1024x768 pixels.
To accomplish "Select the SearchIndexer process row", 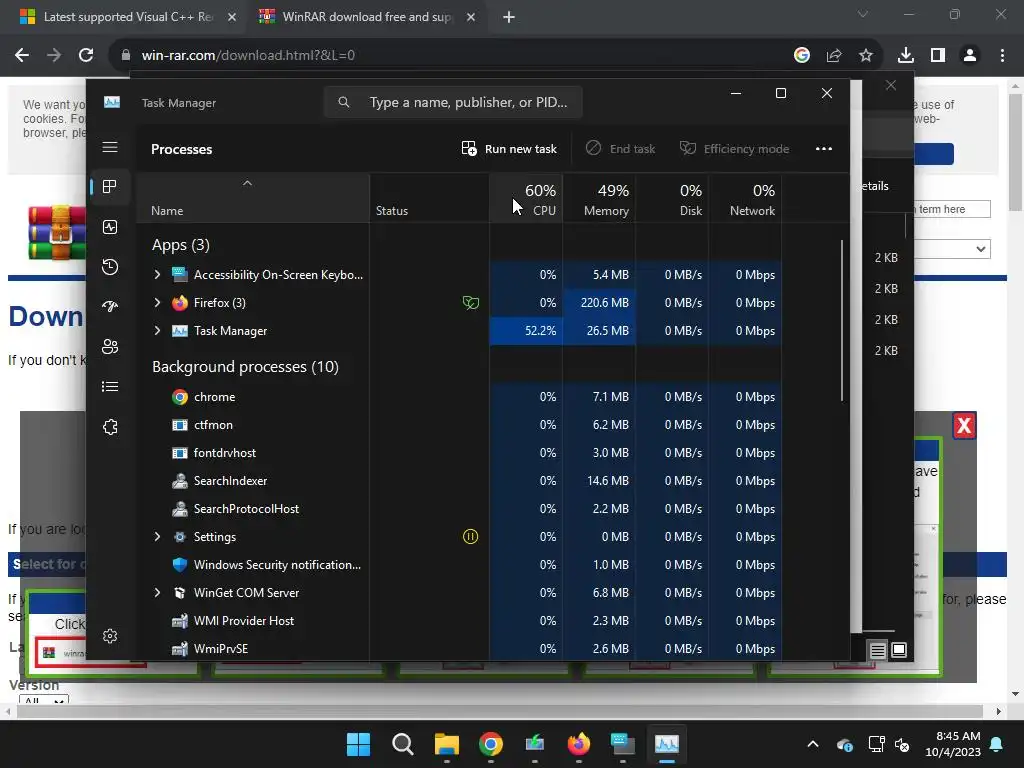I will [459, 481].
